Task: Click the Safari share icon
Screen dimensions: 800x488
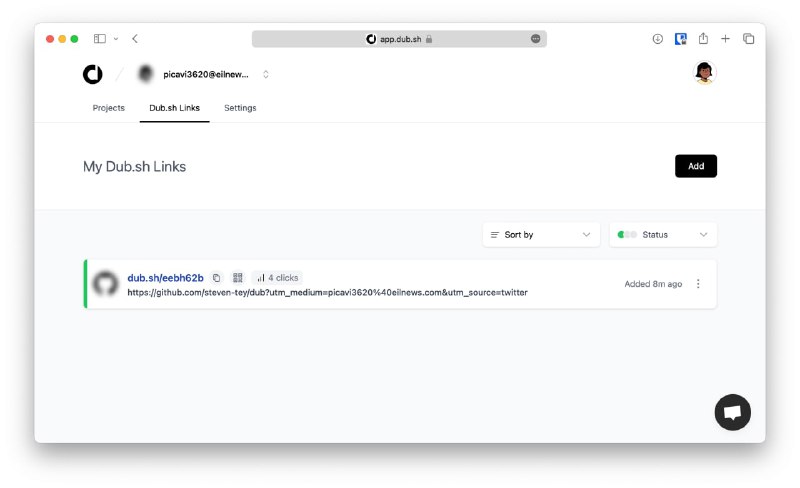Action: tap(703, 39)
